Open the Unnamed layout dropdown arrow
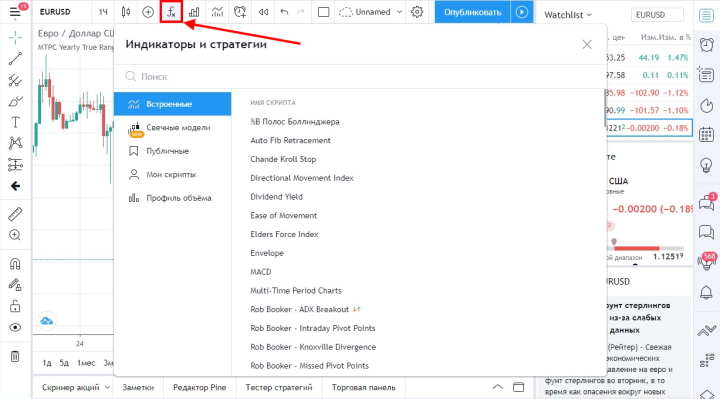Screen dimensions: 720x399 pos(399,12)
